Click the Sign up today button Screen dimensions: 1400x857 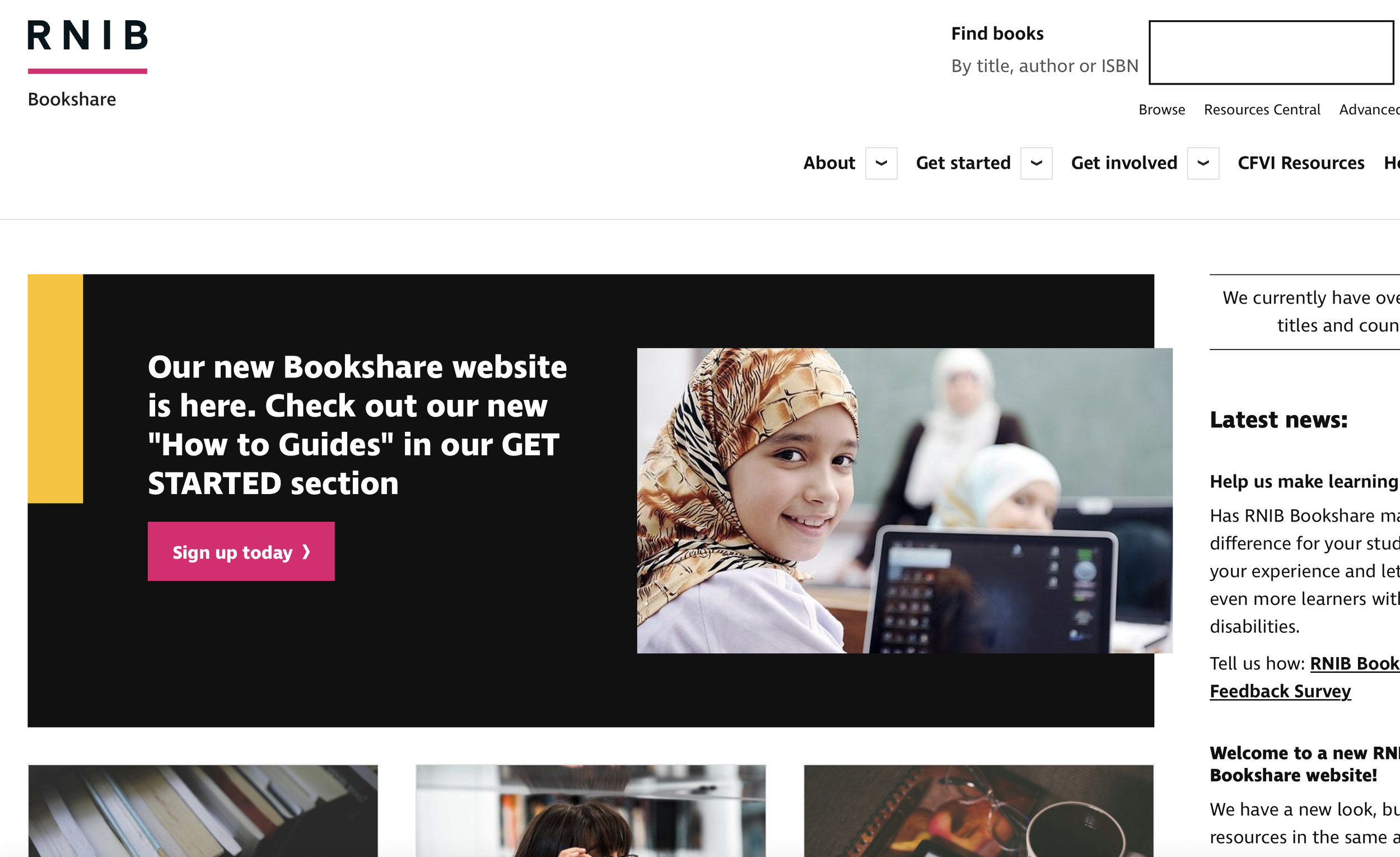[241, 551]
